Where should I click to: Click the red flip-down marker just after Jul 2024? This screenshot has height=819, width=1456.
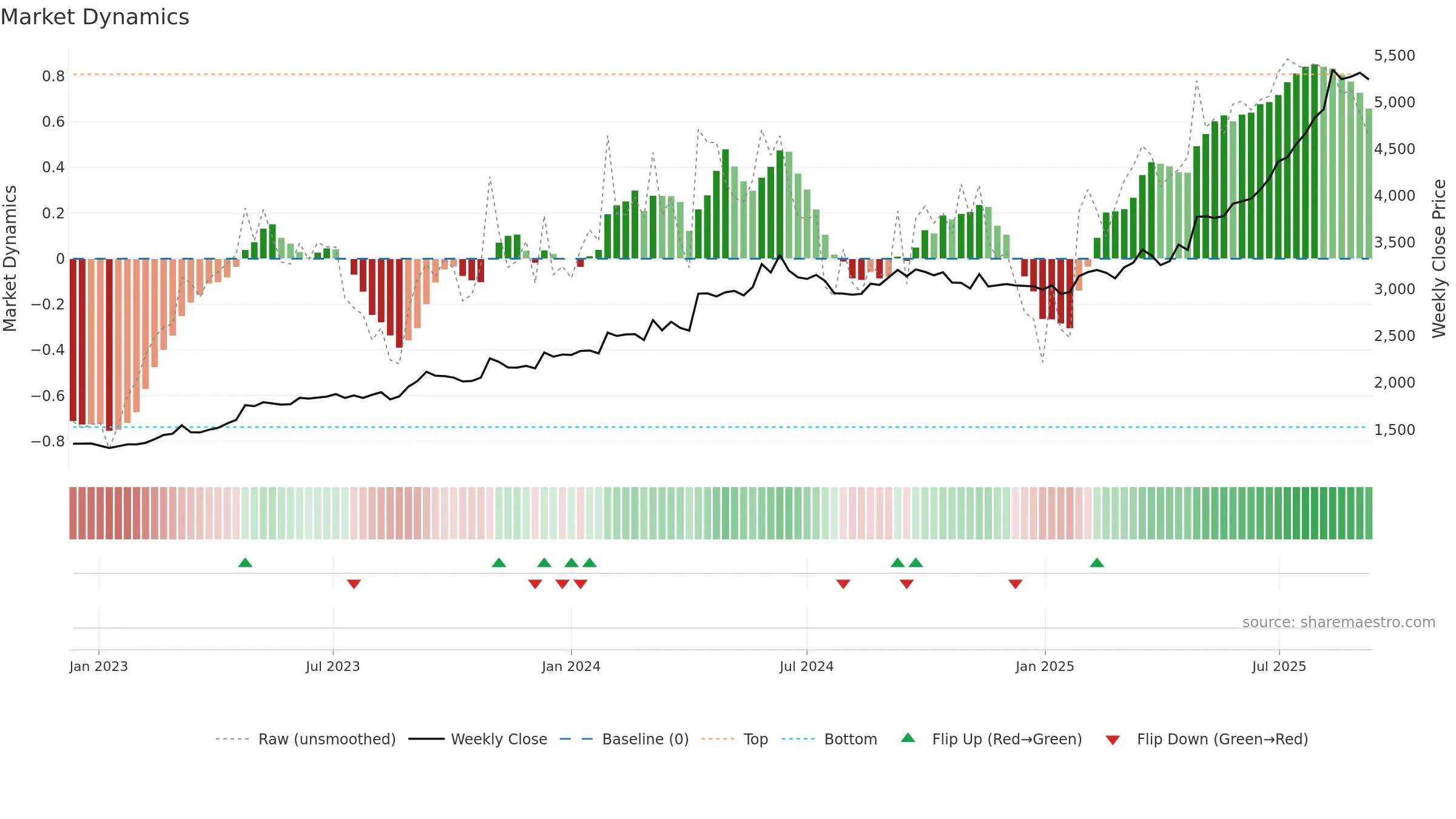coord(843,584)
